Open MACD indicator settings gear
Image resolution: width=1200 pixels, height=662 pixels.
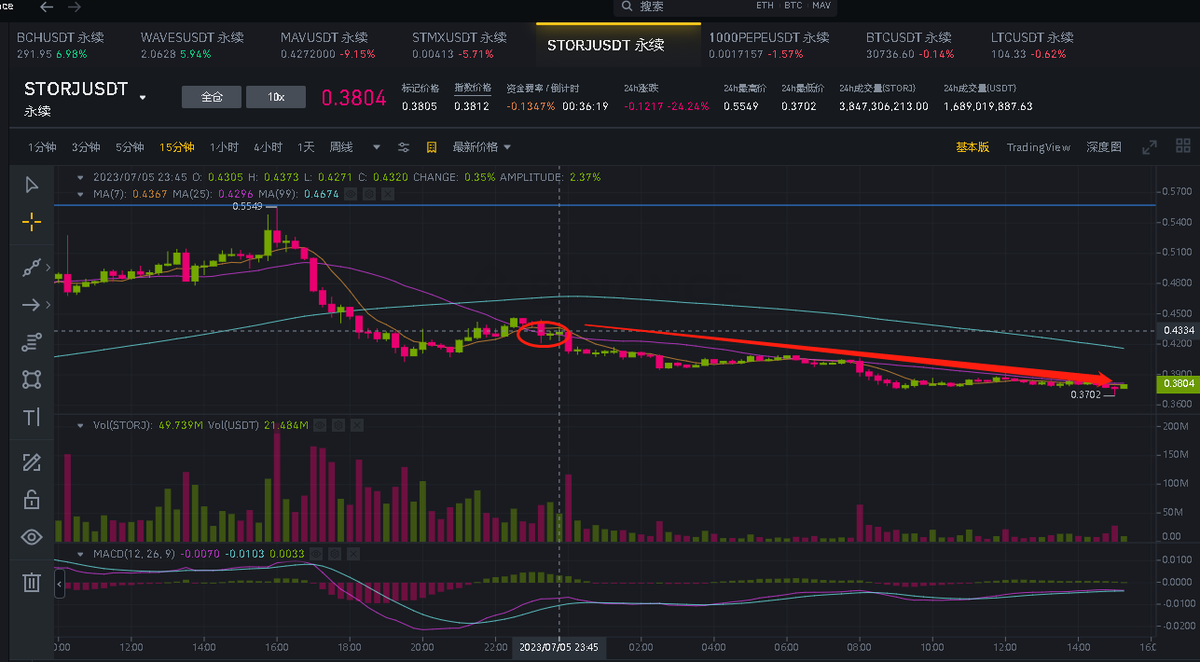coord(335,553)
